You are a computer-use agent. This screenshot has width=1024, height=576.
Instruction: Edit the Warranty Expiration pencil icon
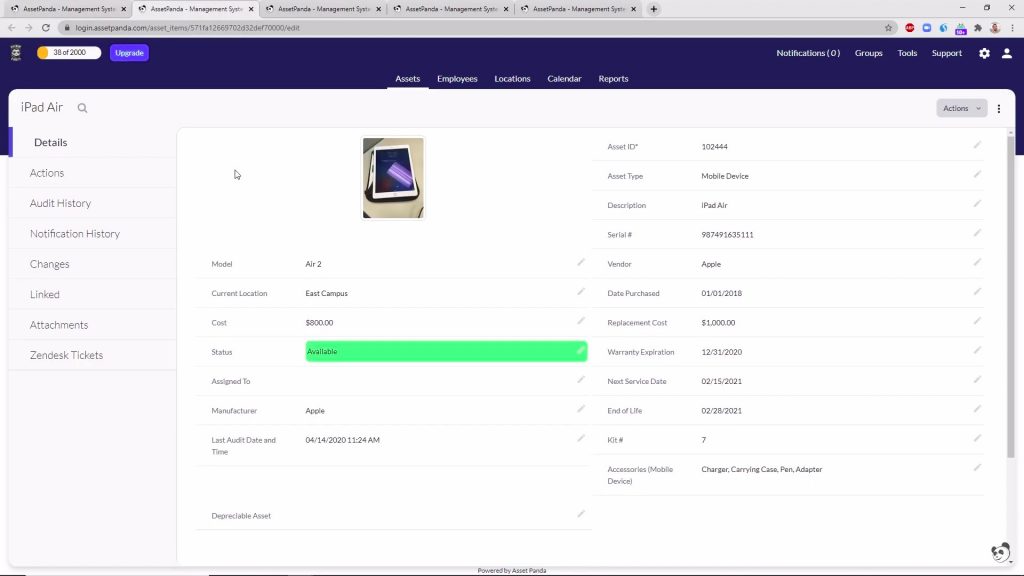977,351
